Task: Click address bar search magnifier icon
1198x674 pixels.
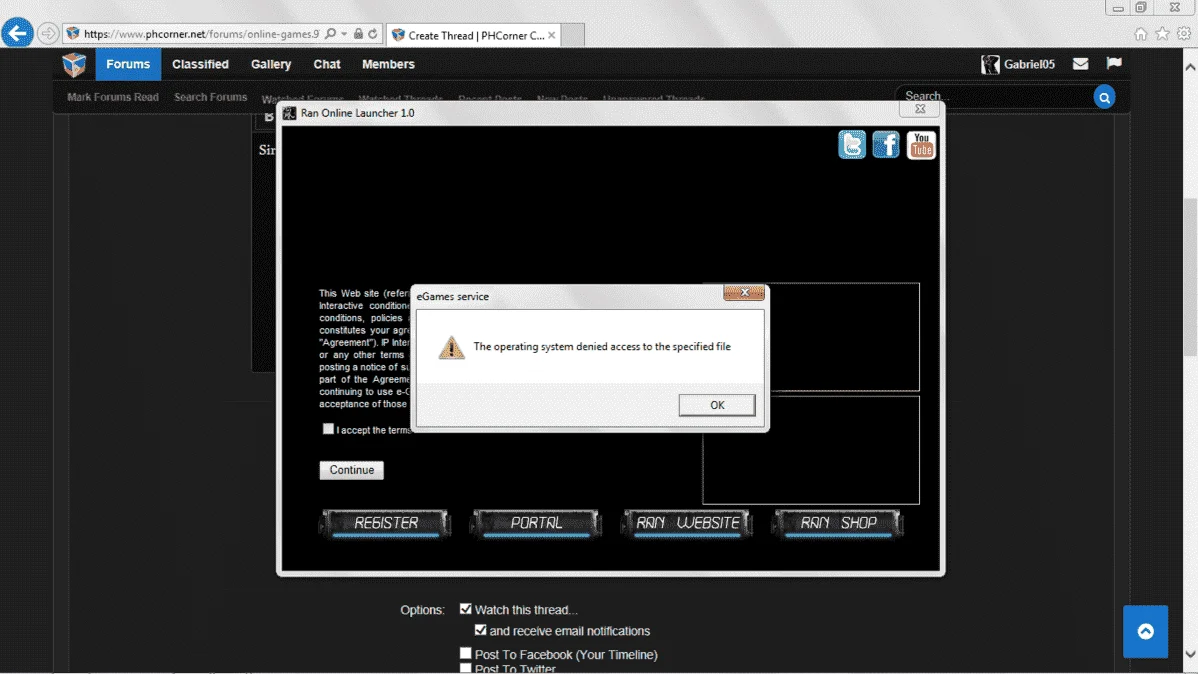Action: (x=330, y=34)
